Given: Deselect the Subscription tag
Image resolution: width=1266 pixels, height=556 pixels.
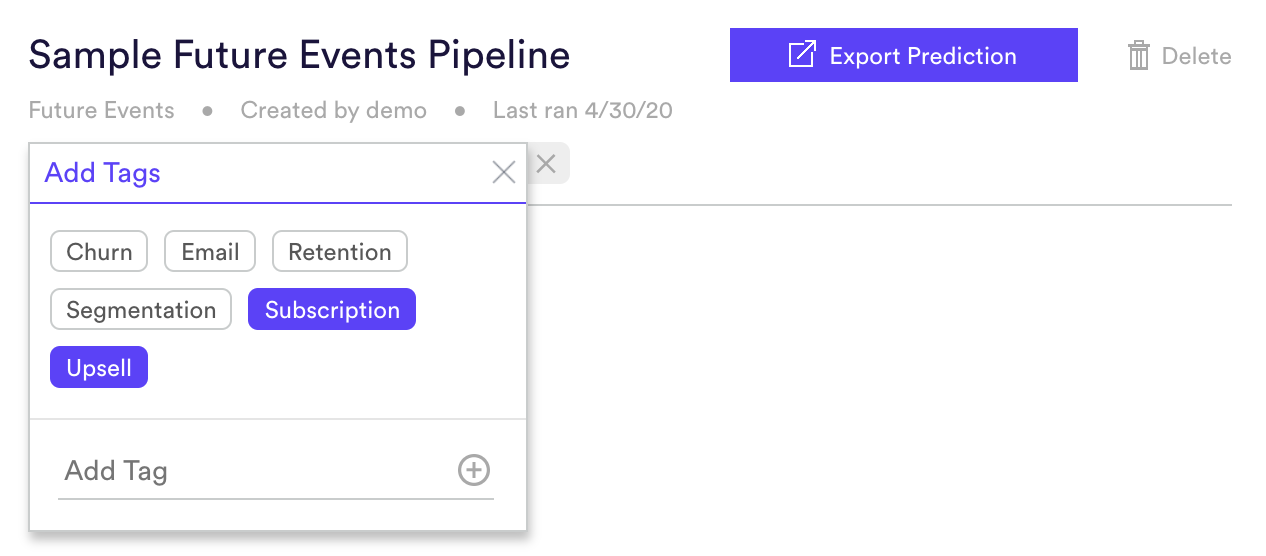Looking at the screenshot, I should coord(332,310).
